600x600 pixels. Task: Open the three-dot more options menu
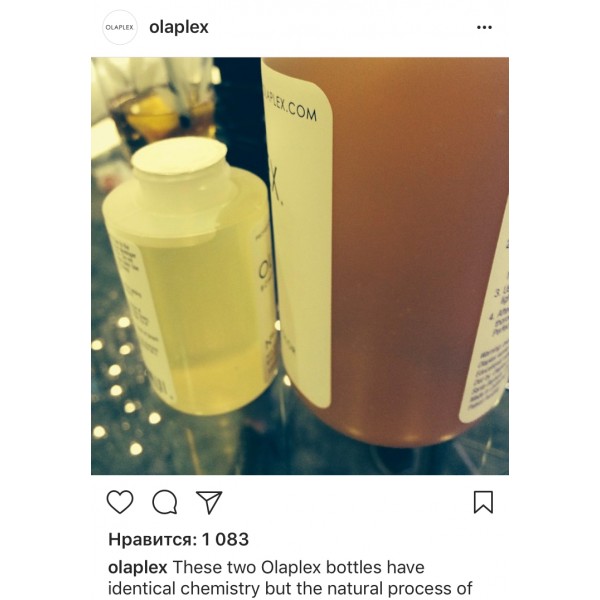click(484, 27)
